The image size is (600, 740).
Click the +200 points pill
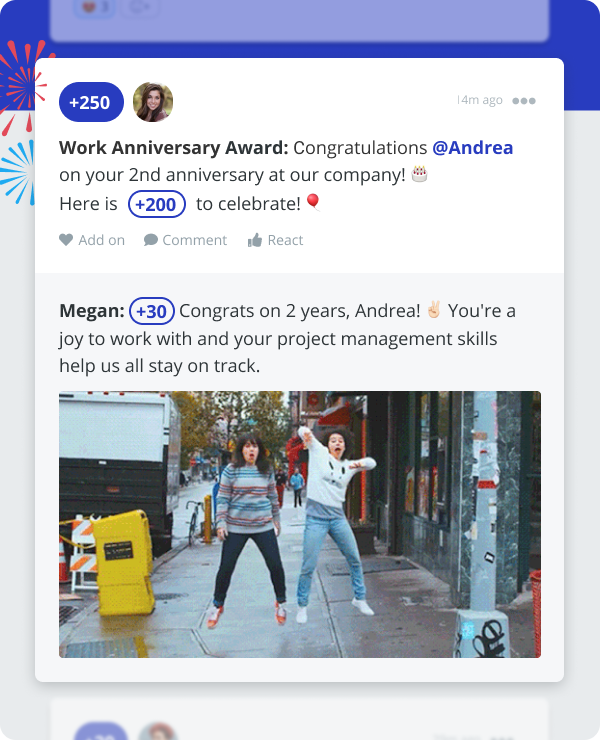(157, 204)
